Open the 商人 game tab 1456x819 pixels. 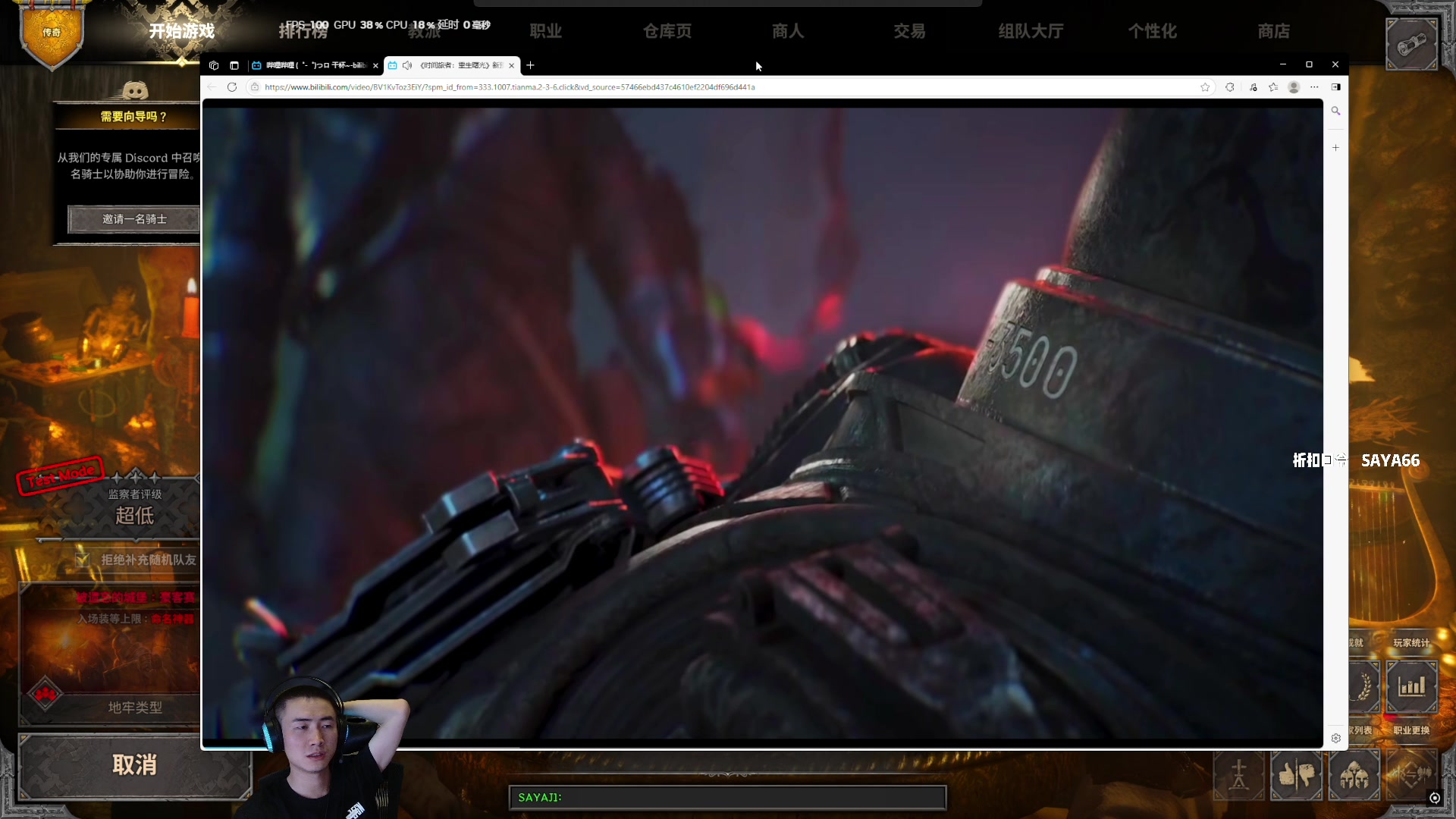788,31
